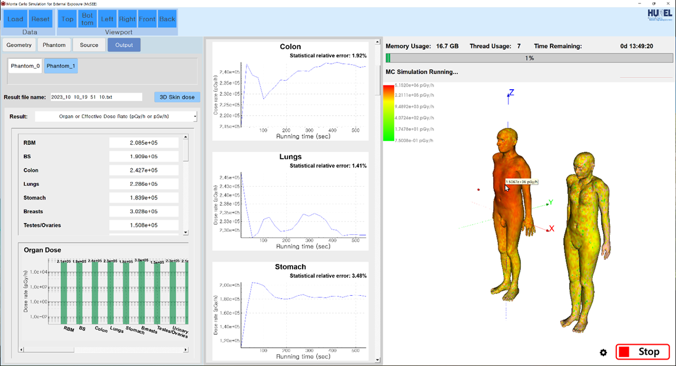Switch viewport to Bottom view

[x=87, y=19]
